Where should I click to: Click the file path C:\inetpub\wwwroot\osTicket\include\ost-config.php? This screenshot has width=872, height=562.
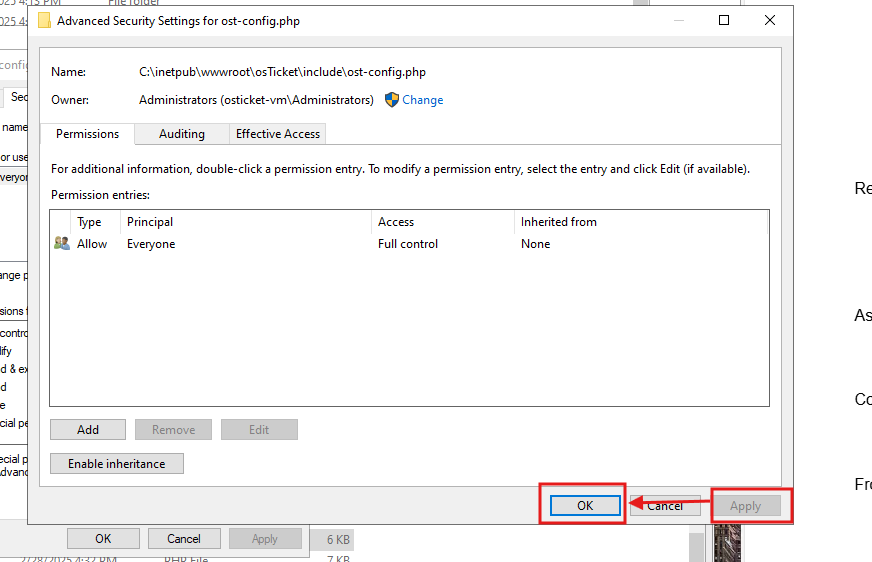click(x=283, y=72)
